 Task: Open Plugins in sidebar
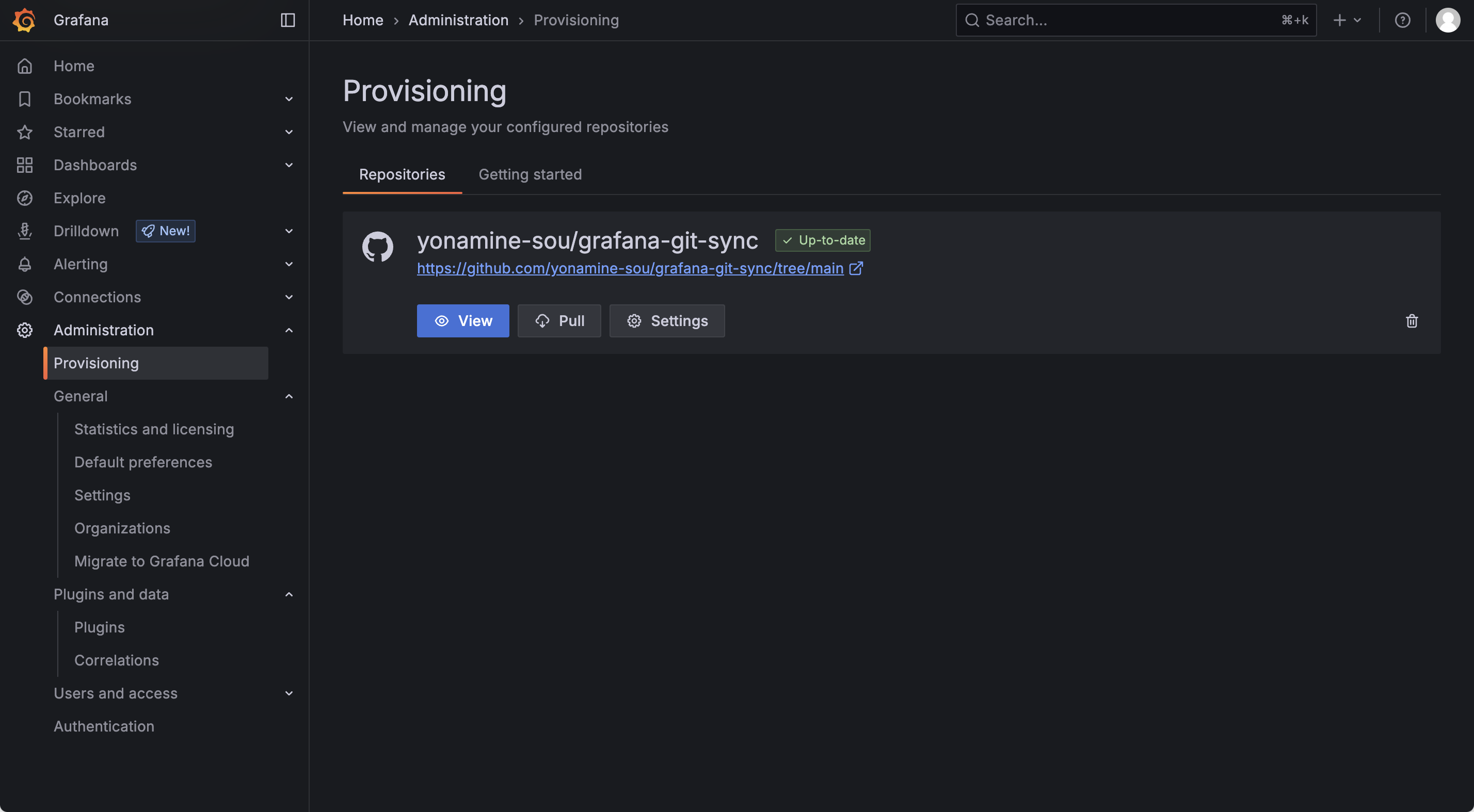[x=100, y=627]
